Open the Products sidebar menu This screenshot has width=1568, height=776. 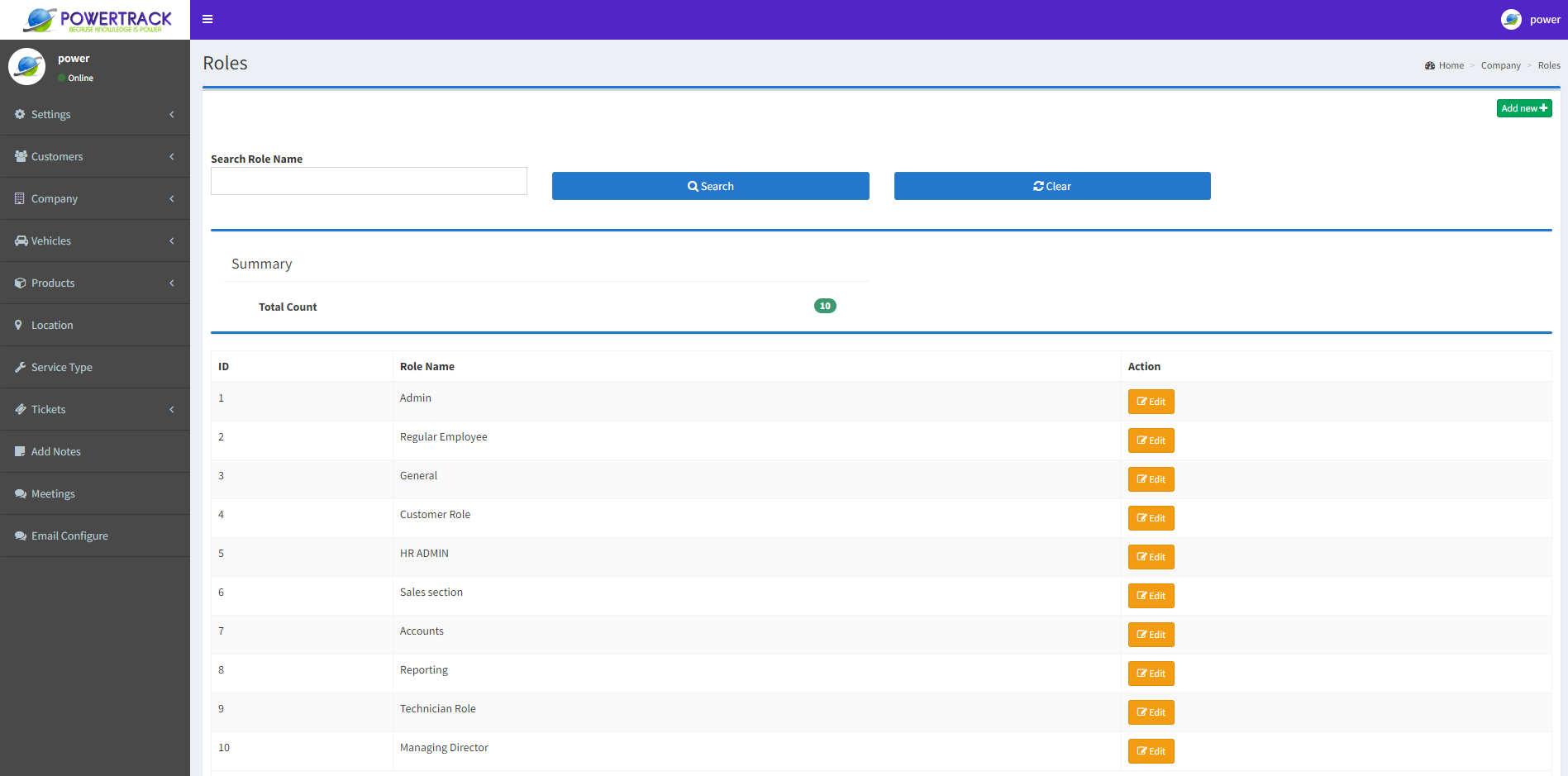(x=53, y=283)
